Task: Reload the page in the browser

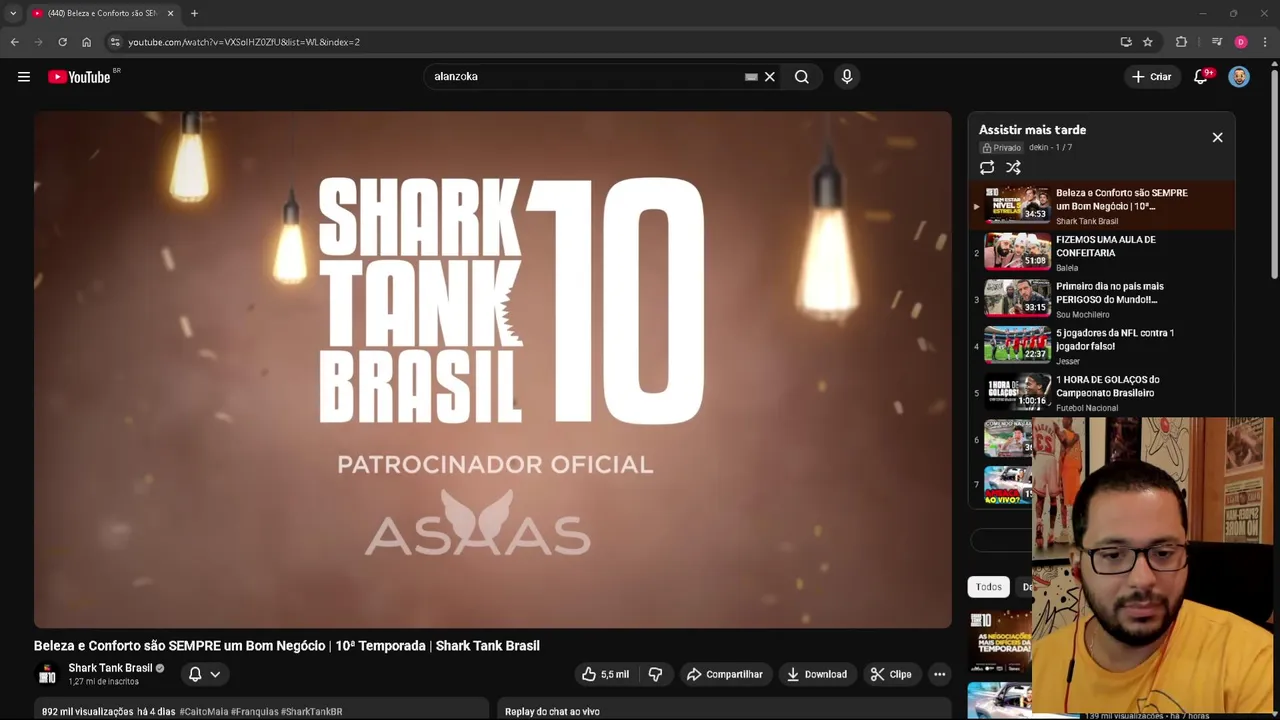Action: pyautogui.click(x=62, y=42)
